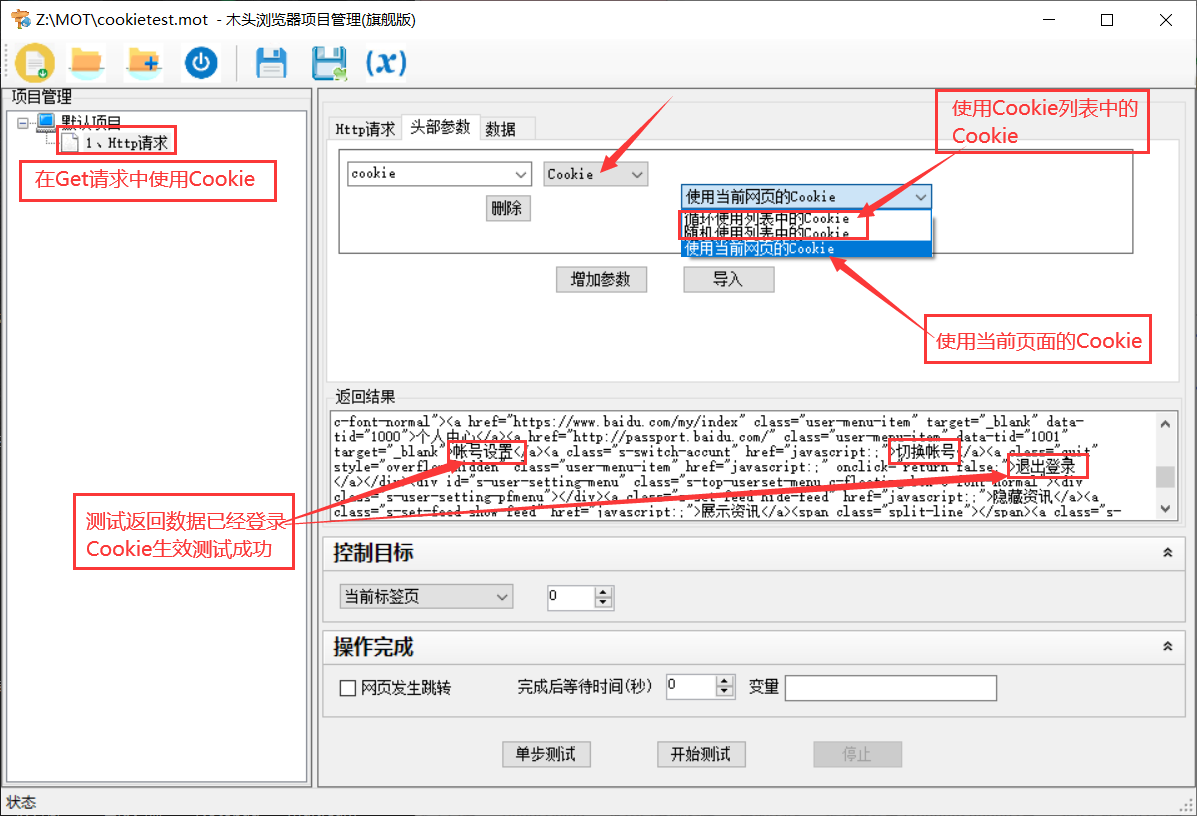This screenshot has width=1197, height=816.
Task: Open an existing project with the folder icon
Action: [x=86, y=62]
